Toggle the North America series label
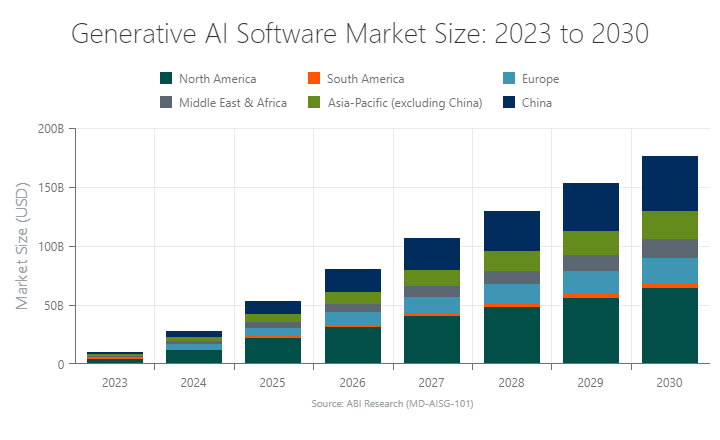720x440 pixels. (217, 79)
